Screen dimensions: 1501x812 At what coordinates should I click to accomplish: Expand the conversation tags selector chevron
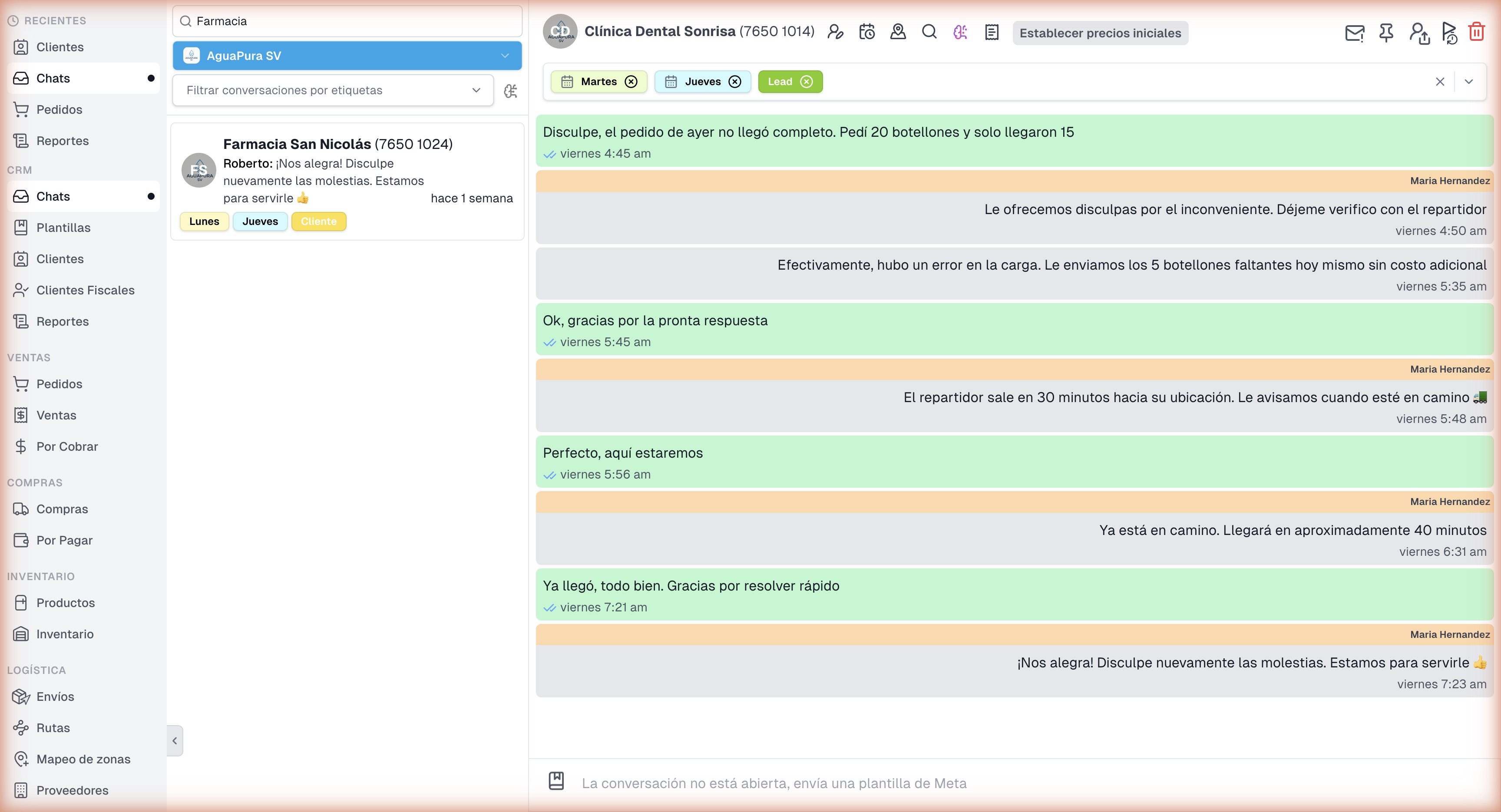1469,82
